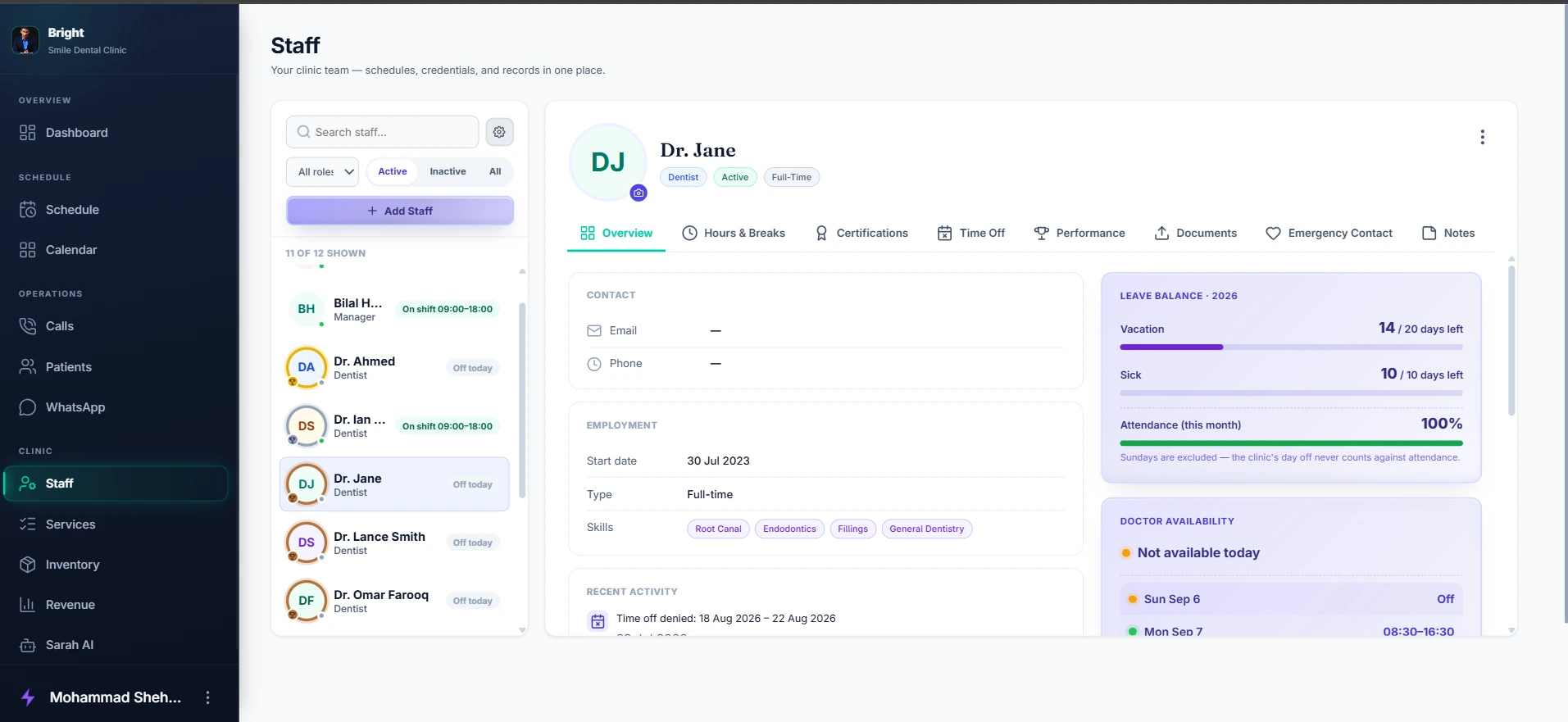1568x722 pixels.
Task: Click the Endodontics skill tag
Action: 789,529
